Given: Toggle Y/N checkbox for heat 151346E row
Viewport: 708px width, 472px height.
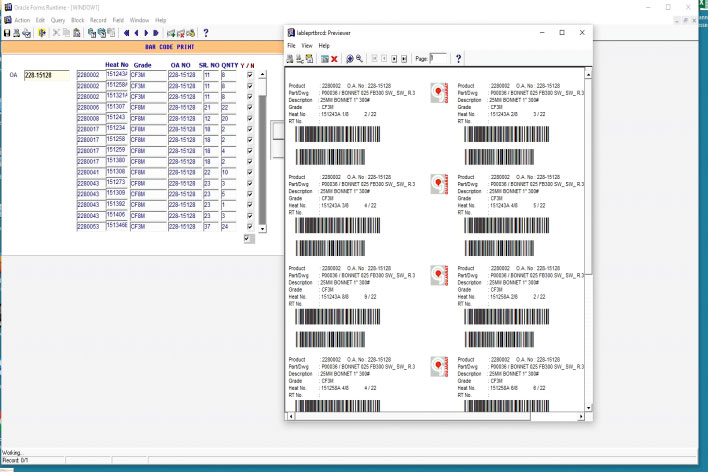Looking at the screenshot, I should tap(250, 226).
